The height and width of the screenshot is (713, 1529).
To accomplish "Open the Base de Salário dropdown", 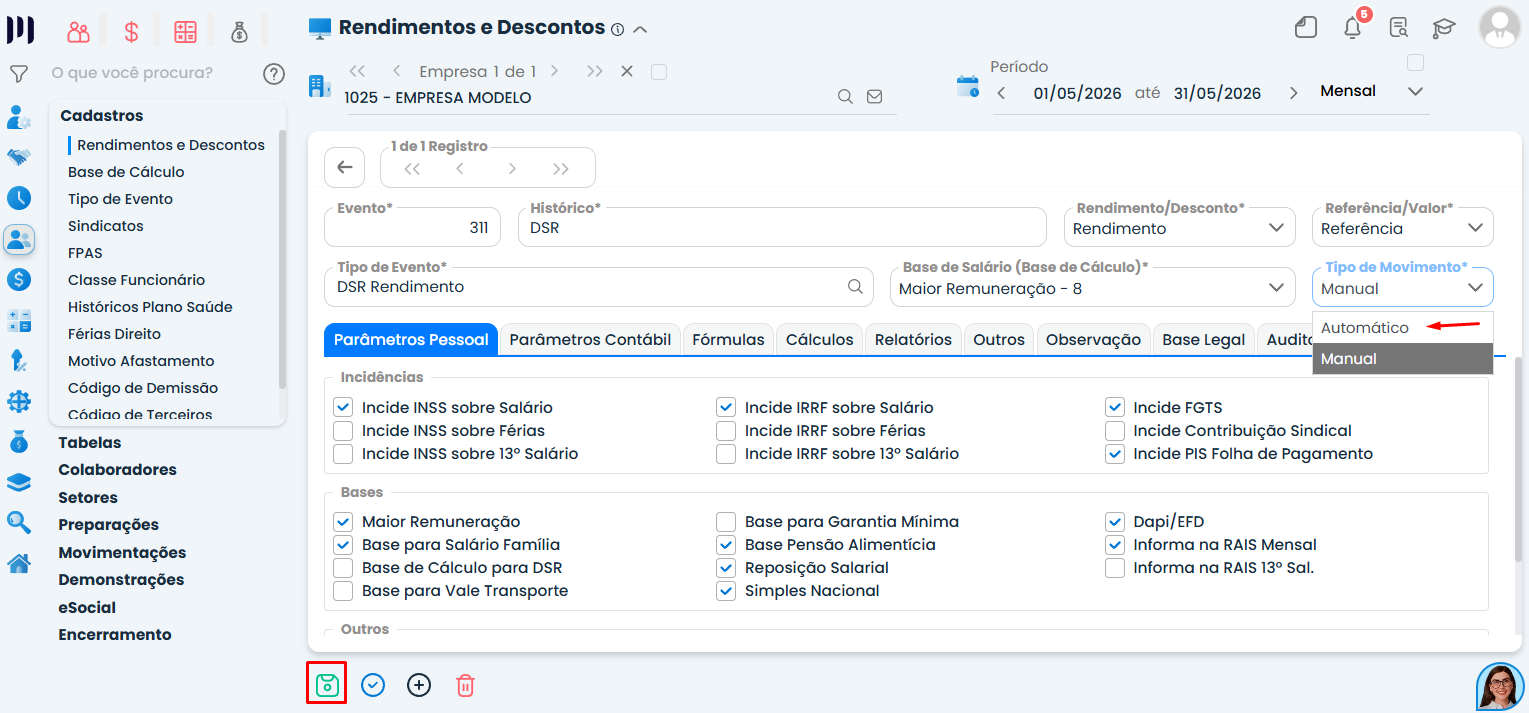I will [1091, 287].
